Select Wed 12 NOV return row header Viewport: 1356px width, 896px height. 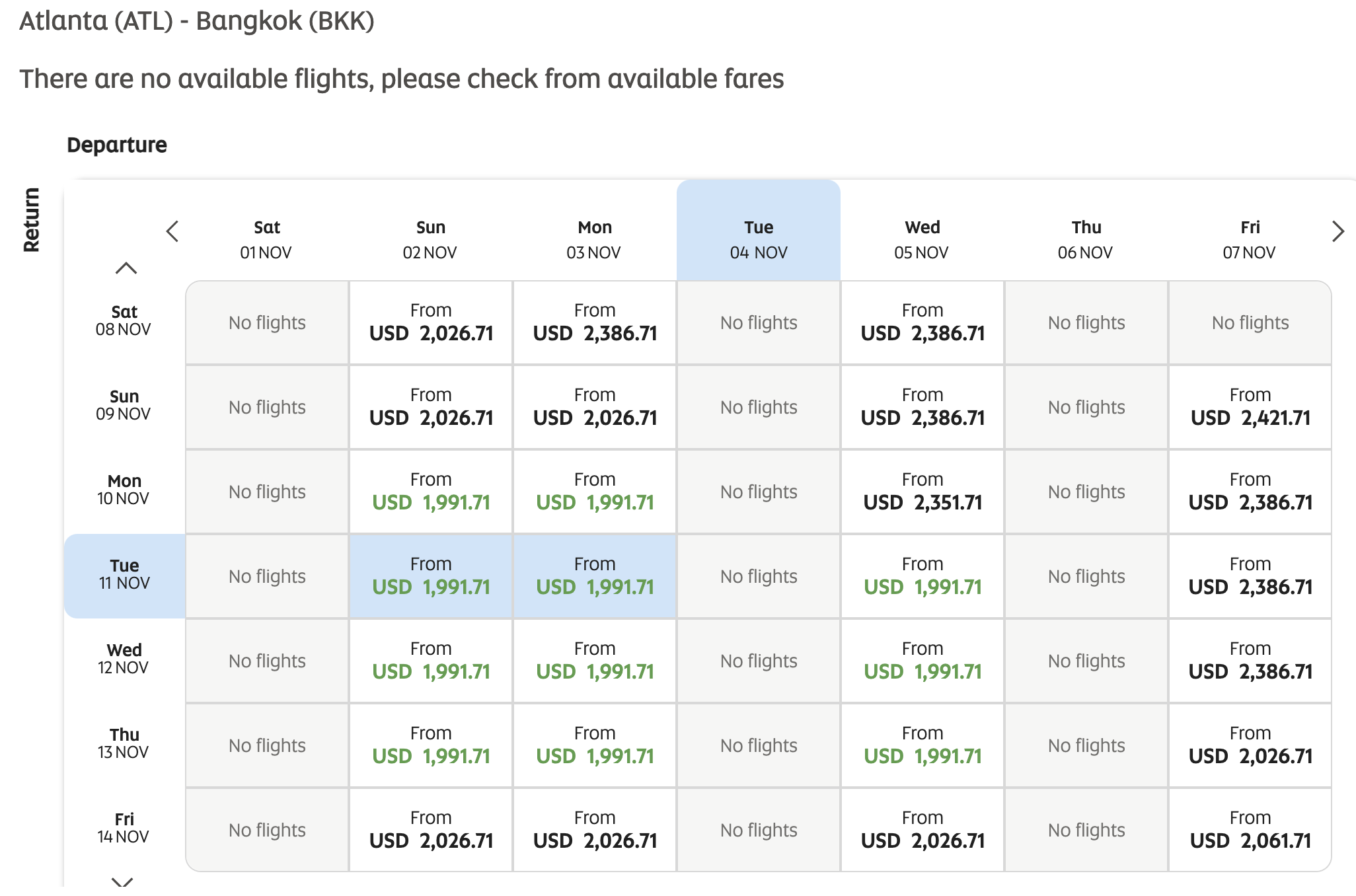[x=124, y=659]
